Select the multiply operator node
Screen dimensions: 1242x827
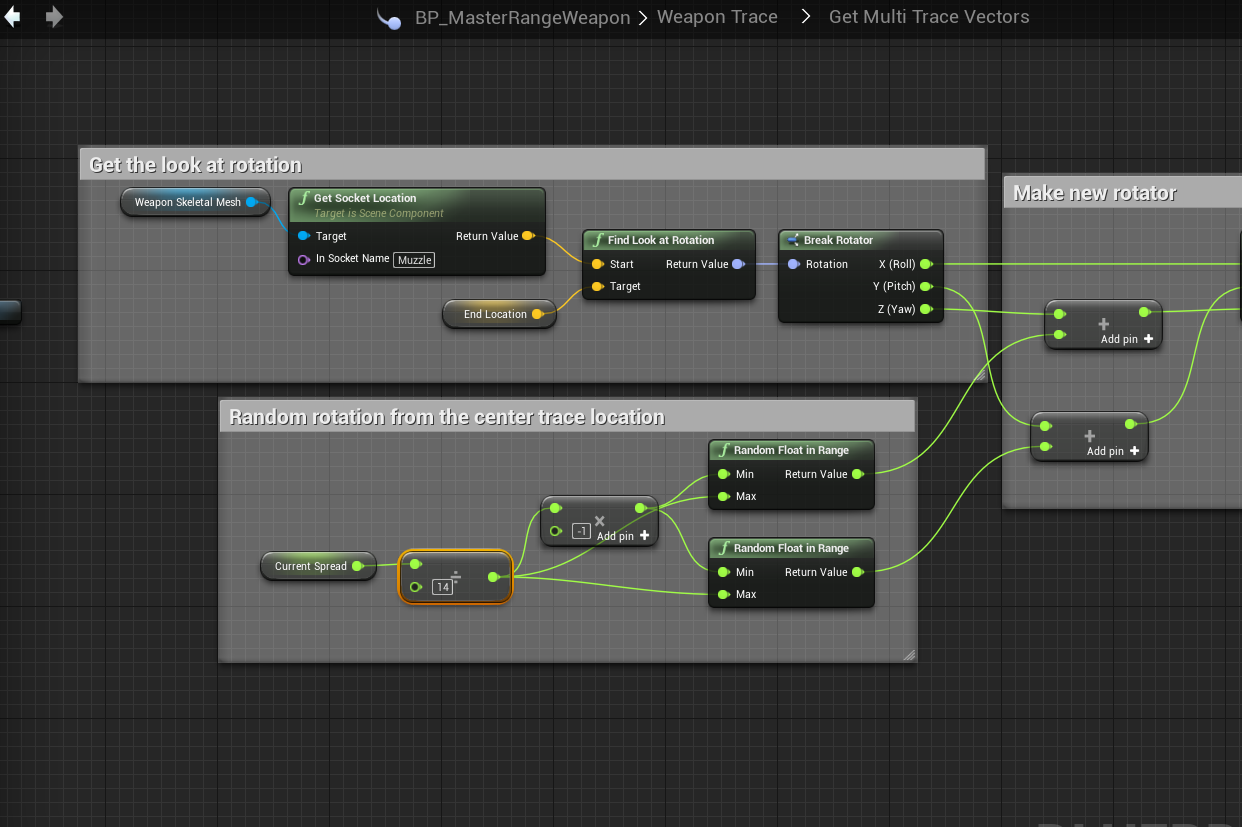tap(600, 521)
